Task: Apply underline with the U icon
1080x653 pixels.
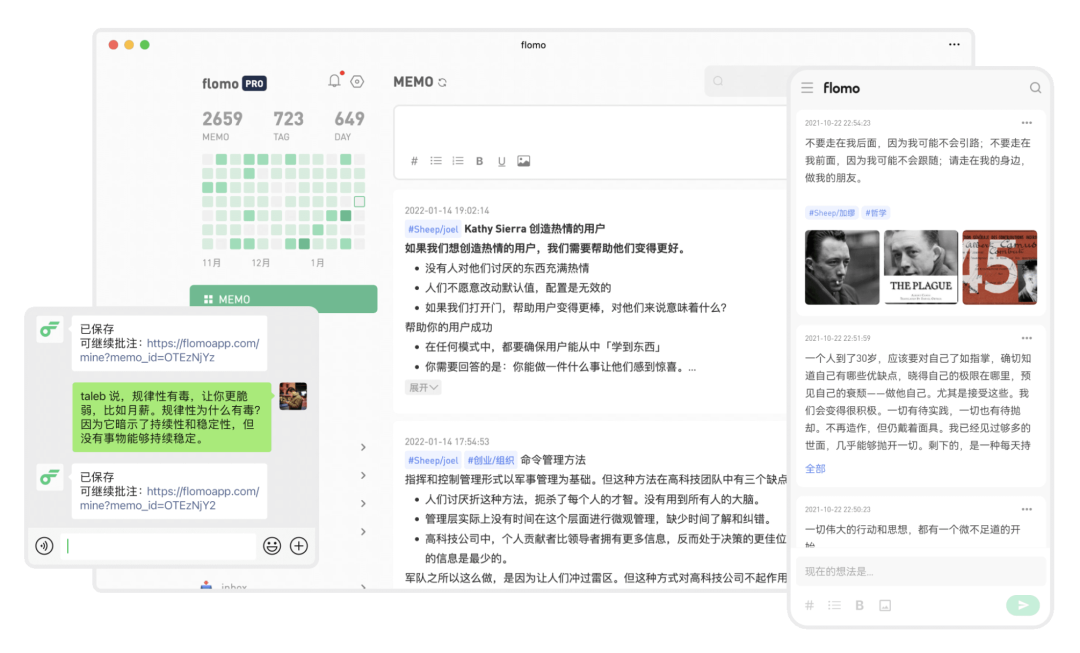Action: click(501, 161)
